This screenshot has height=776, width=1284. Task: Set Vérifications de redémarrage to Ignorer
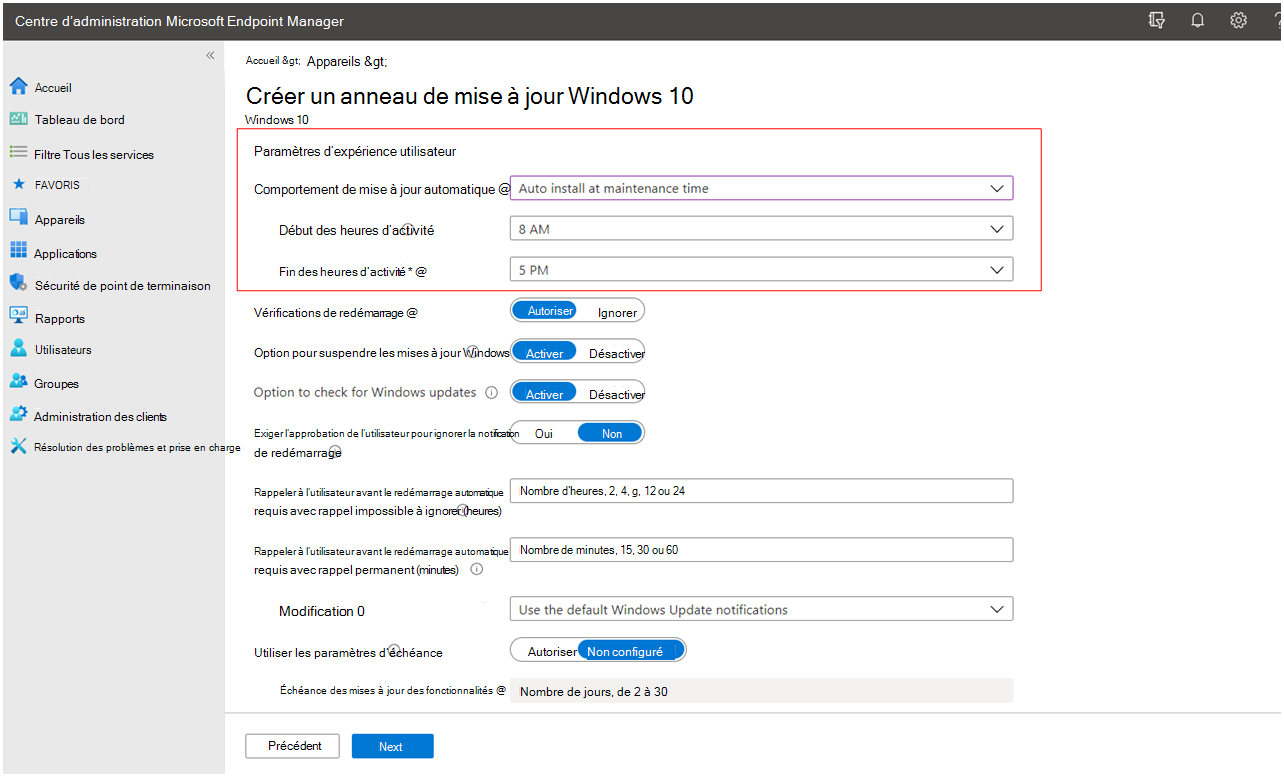pos(617,312)
